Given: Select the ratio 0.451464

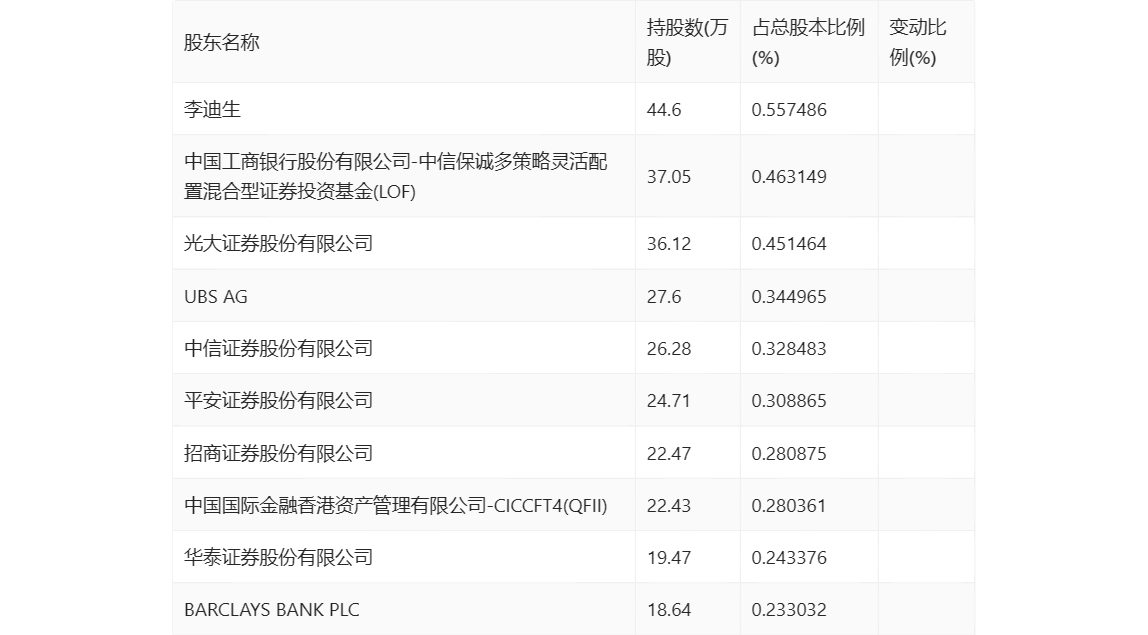Looking at the screenshot, I should (789, 244).
